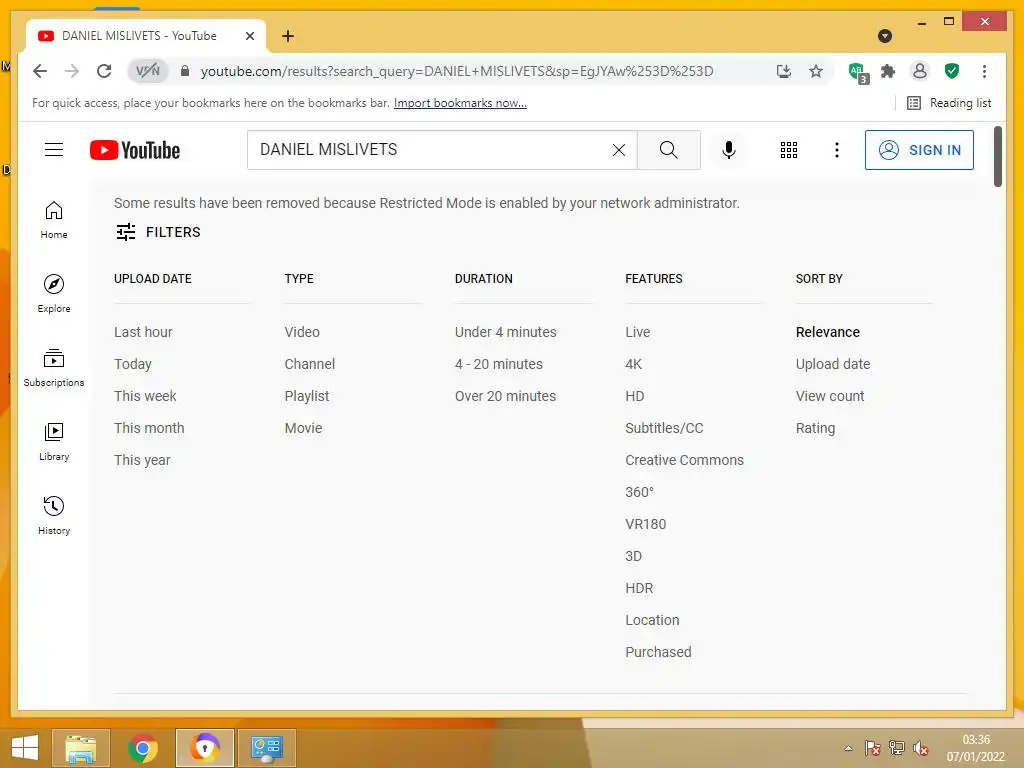Sort results by Rating
Viewport: 1024px width, 768px height.
click(x=815, y=428)
